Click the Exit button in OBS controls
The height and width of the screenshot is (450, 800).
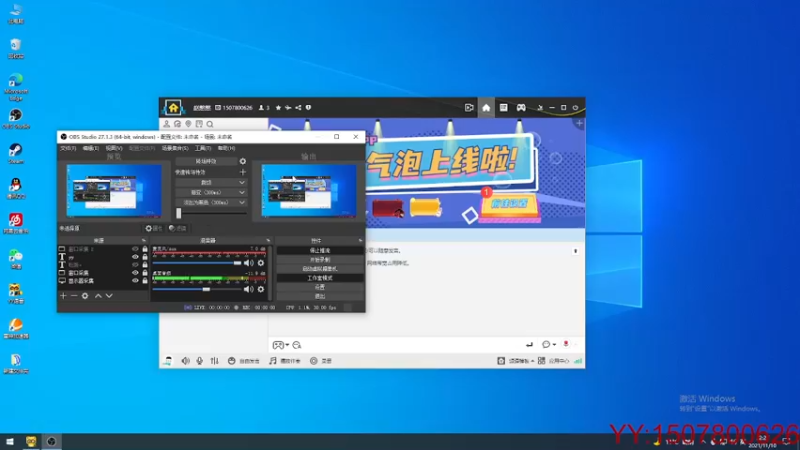point(320,296)
